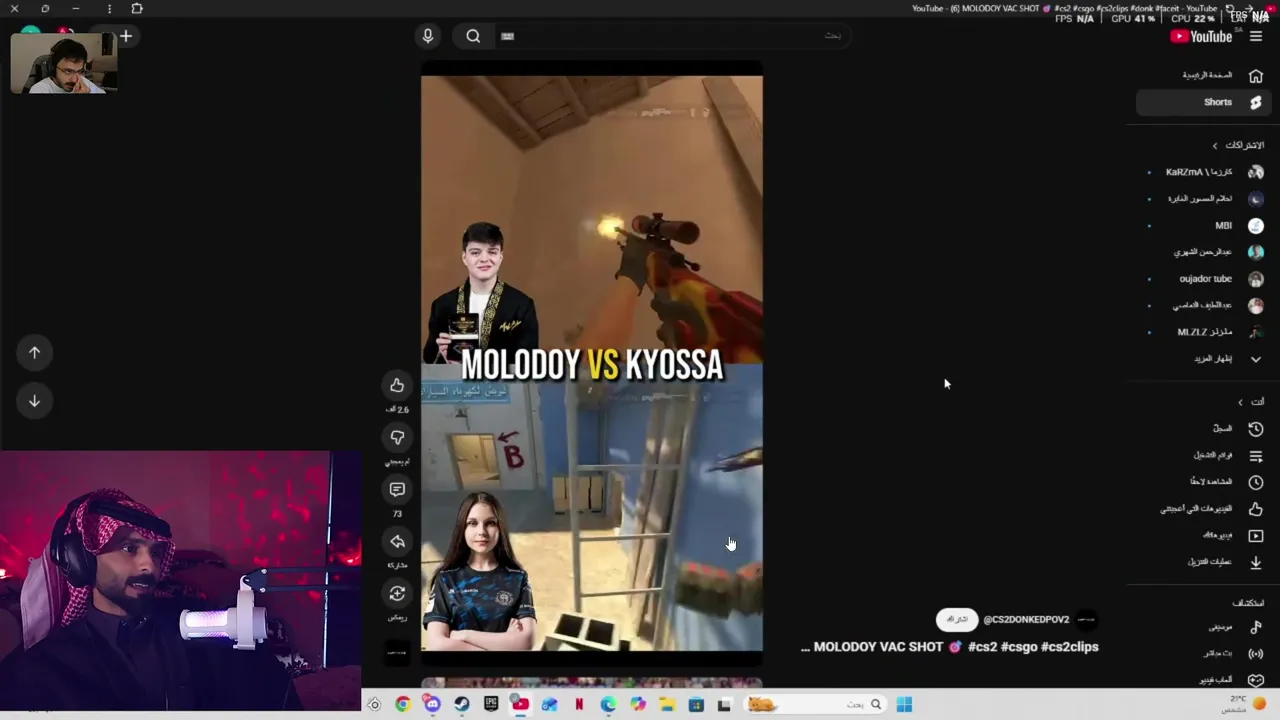Open Your videos in sidebar

tap(1205, 536)
